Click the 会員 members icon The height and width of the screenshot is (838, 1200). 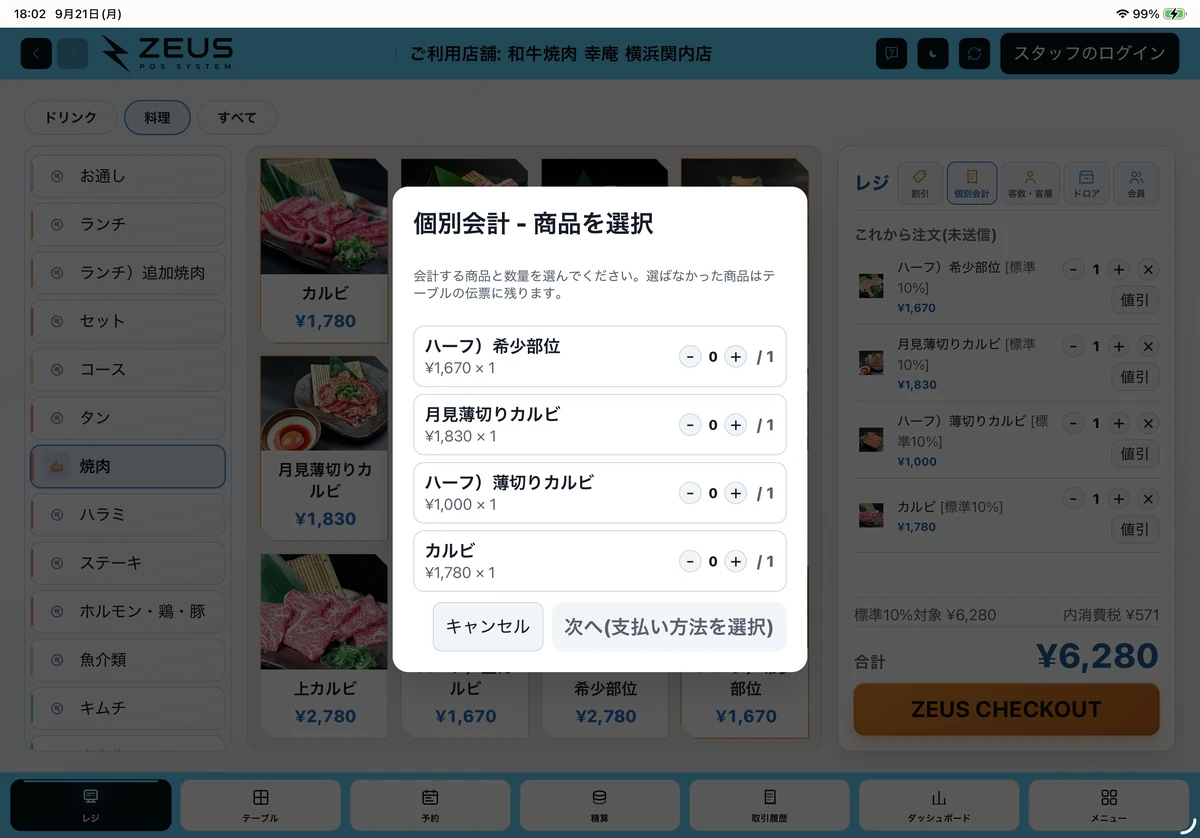click(1136, 183)
